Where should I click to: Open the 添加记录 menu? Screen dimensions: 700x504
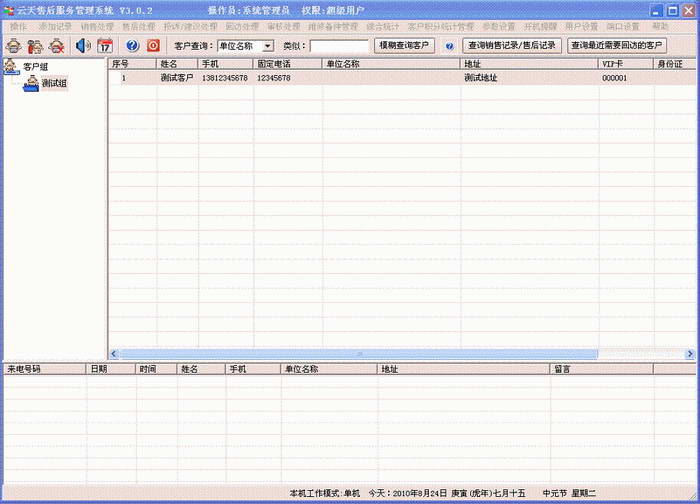(55, 26)
